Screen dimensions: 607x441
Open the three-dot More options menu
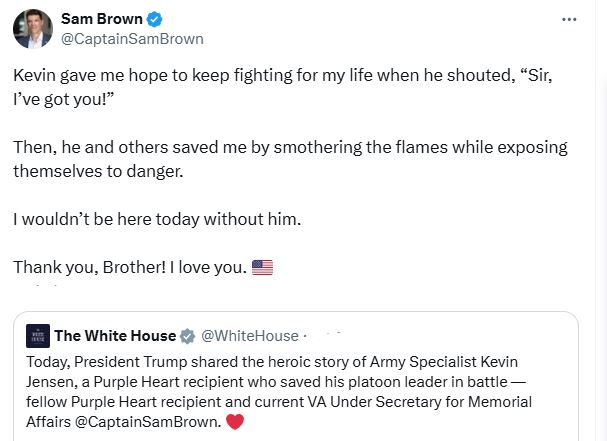569,19
